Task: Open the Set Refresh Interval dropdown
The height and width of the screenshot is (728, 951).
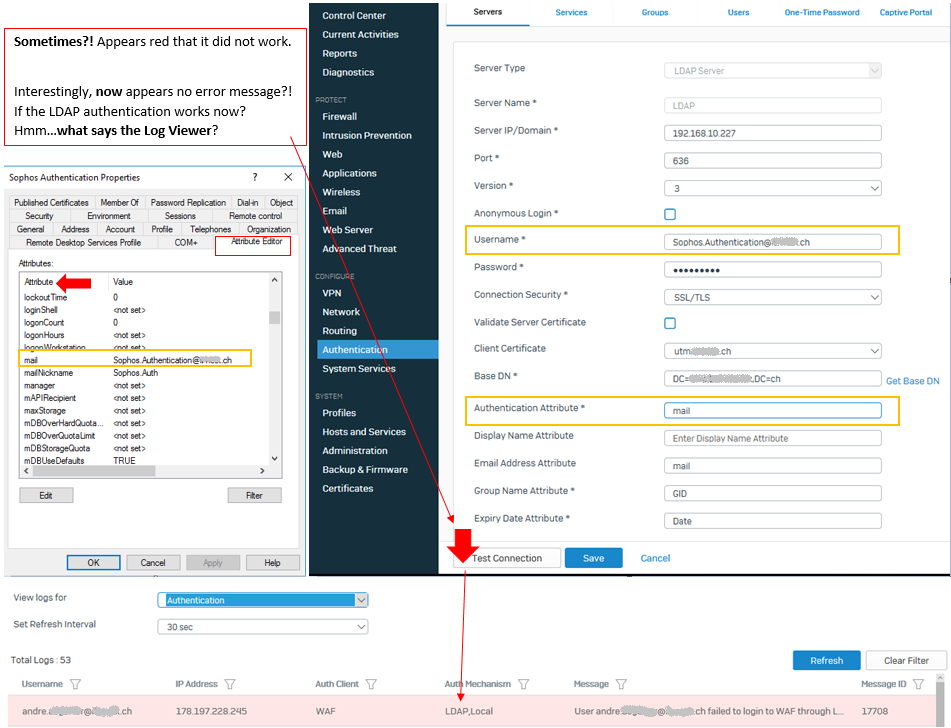Action: pos(263,627)
